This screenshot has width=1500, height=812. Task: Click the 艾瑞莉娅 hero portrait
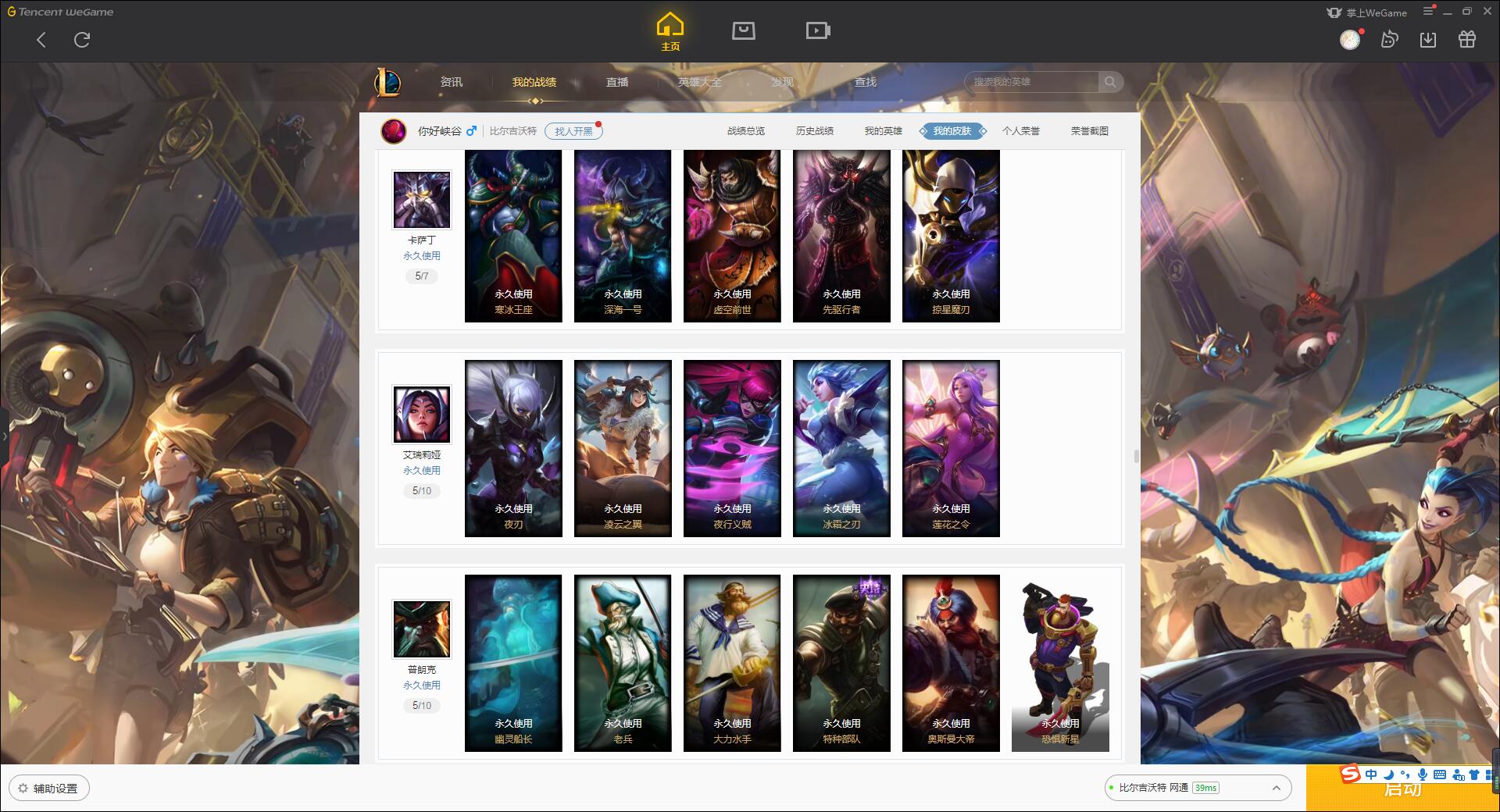click(422, 415)
